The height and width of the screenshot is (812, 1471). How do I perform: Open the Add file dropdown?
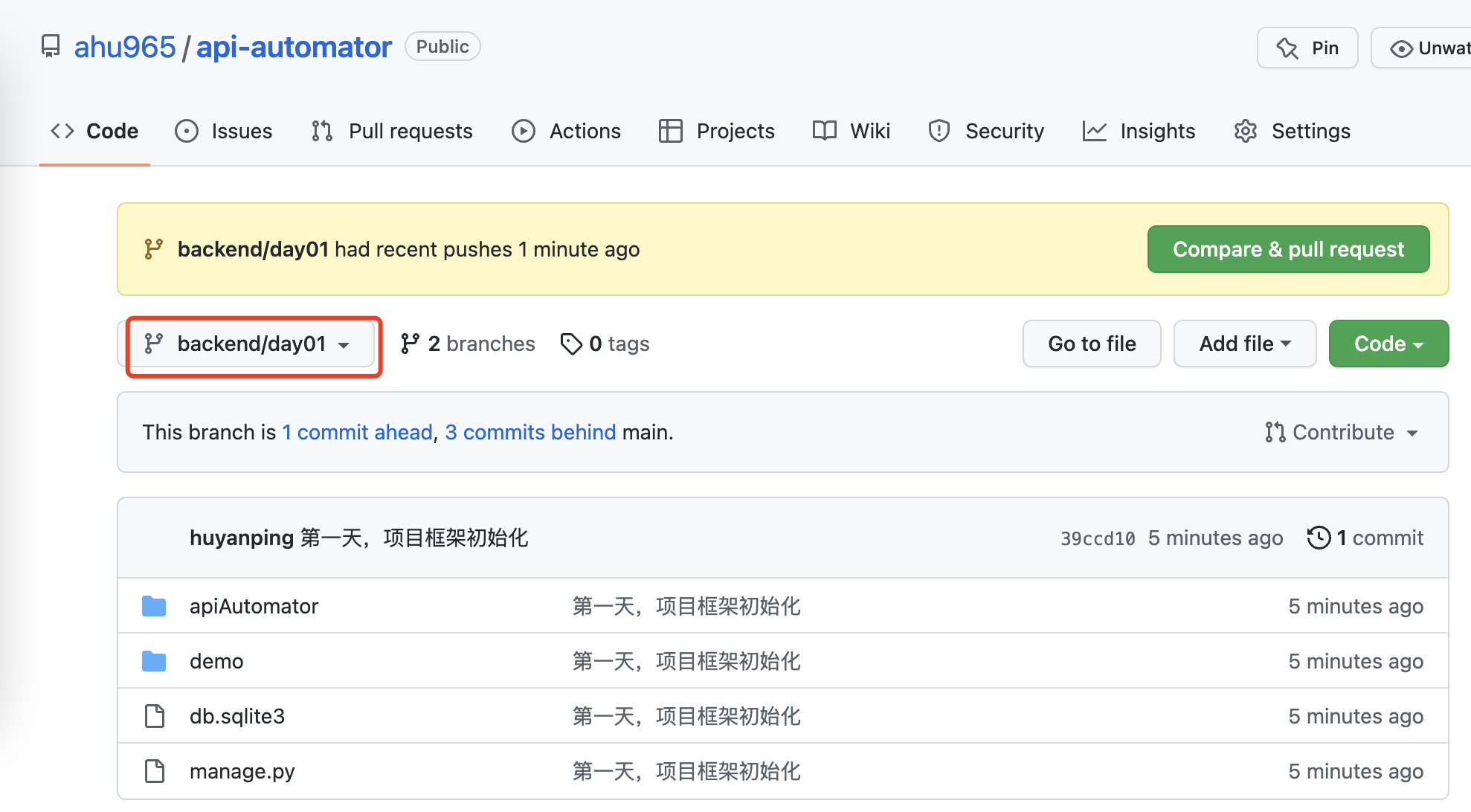[1245, 344]
